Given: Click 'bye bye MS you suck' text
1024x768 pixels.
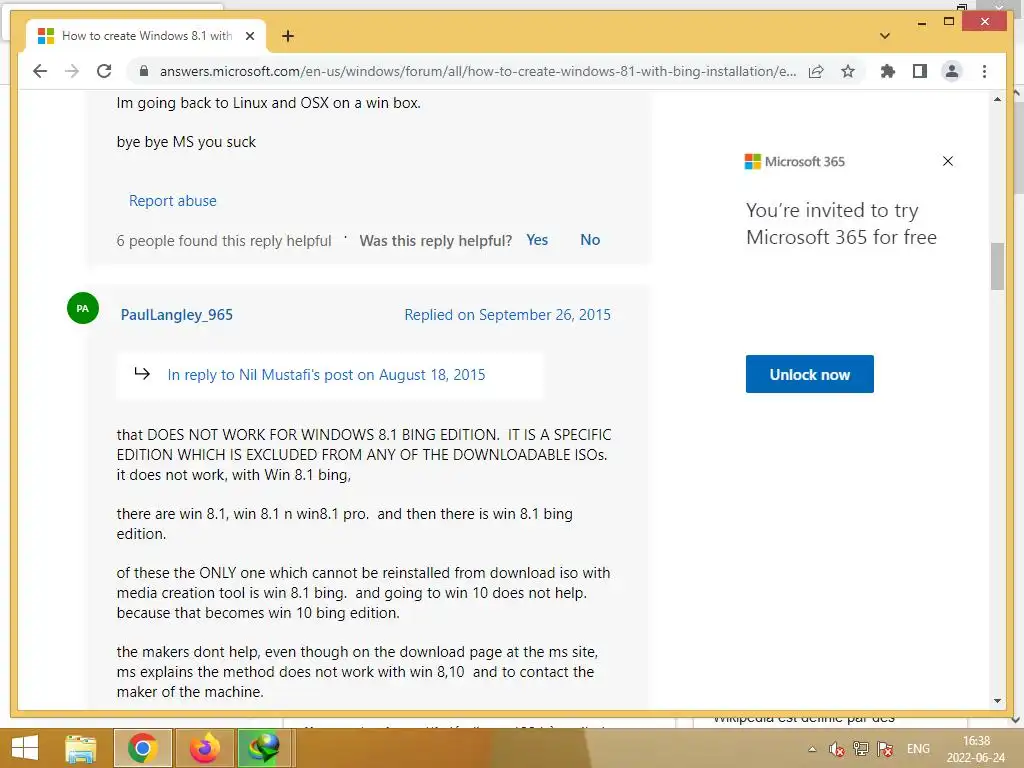Looking at the screenshot, I should click(x=186, y=142).
